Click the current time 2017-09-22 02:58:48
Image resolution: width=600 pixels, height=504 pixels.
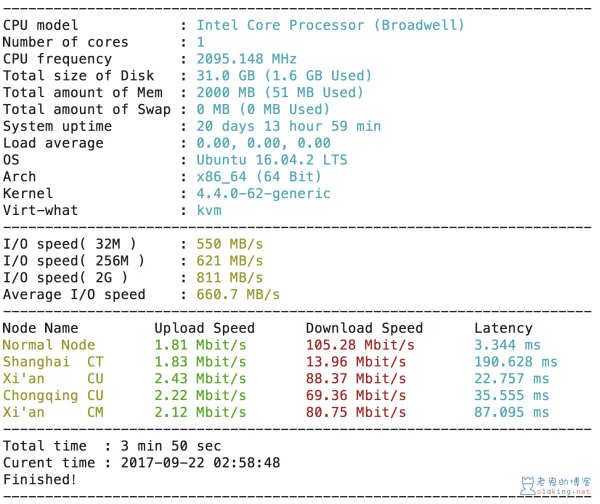tap(201, 463)
